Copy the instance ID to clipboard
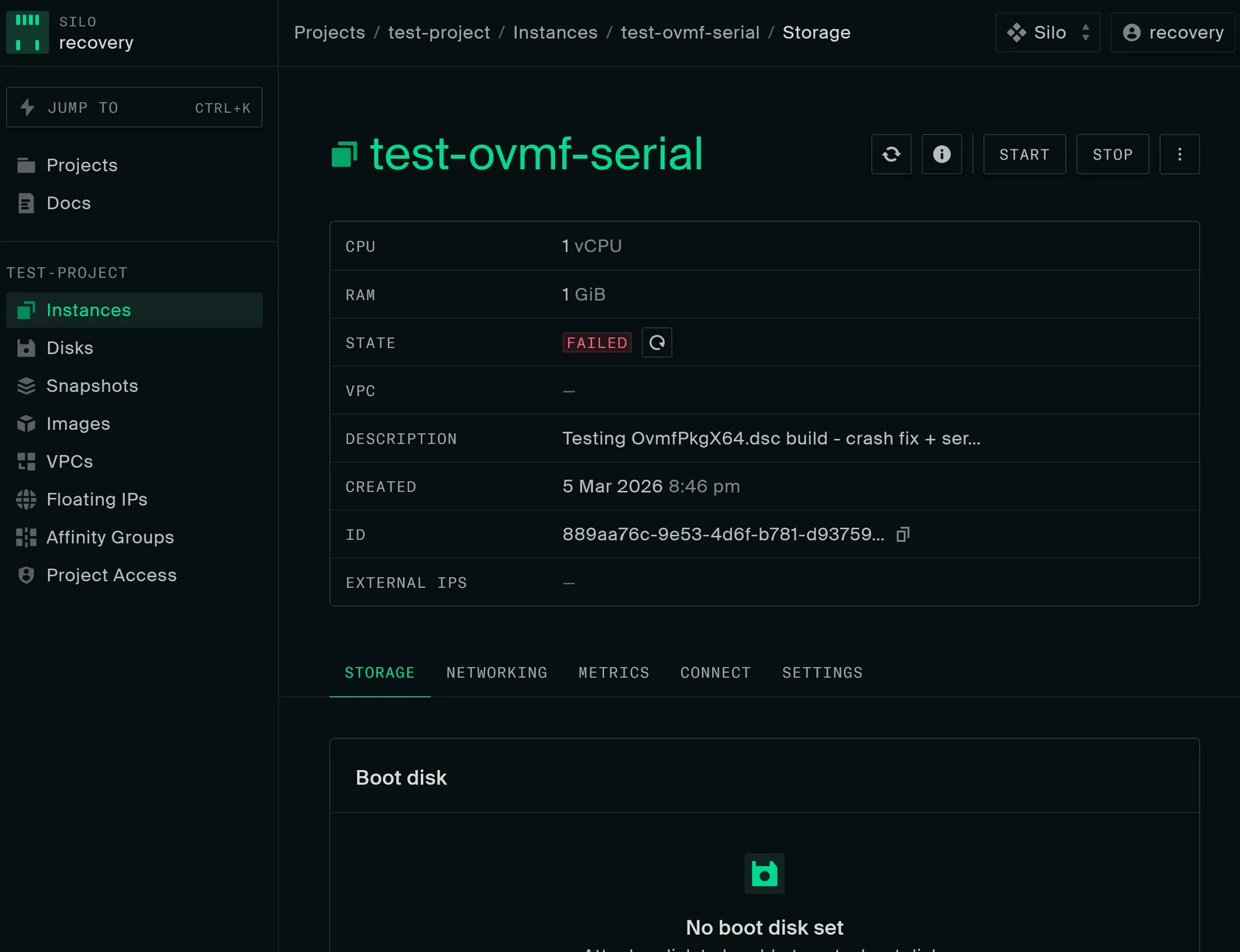Screen dimensions: 1240x952 [x=902, y=534]
